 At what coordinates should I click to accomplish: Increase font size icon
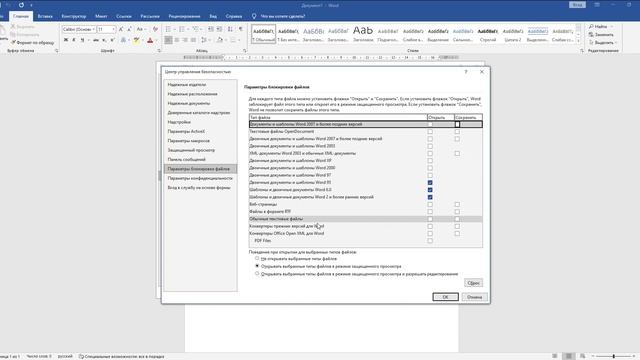pyautogui.click(x=121, y=29)
